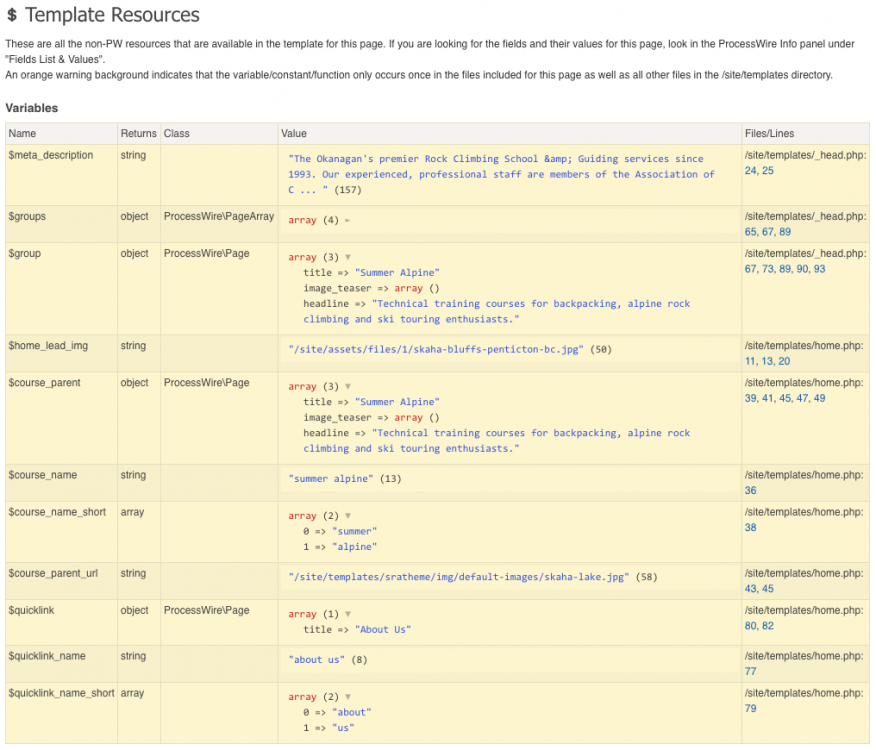This screenshot has width=876, height=750.
Task: Open line 43 link for $course_parent_url
Action: (x=751, y=589)
